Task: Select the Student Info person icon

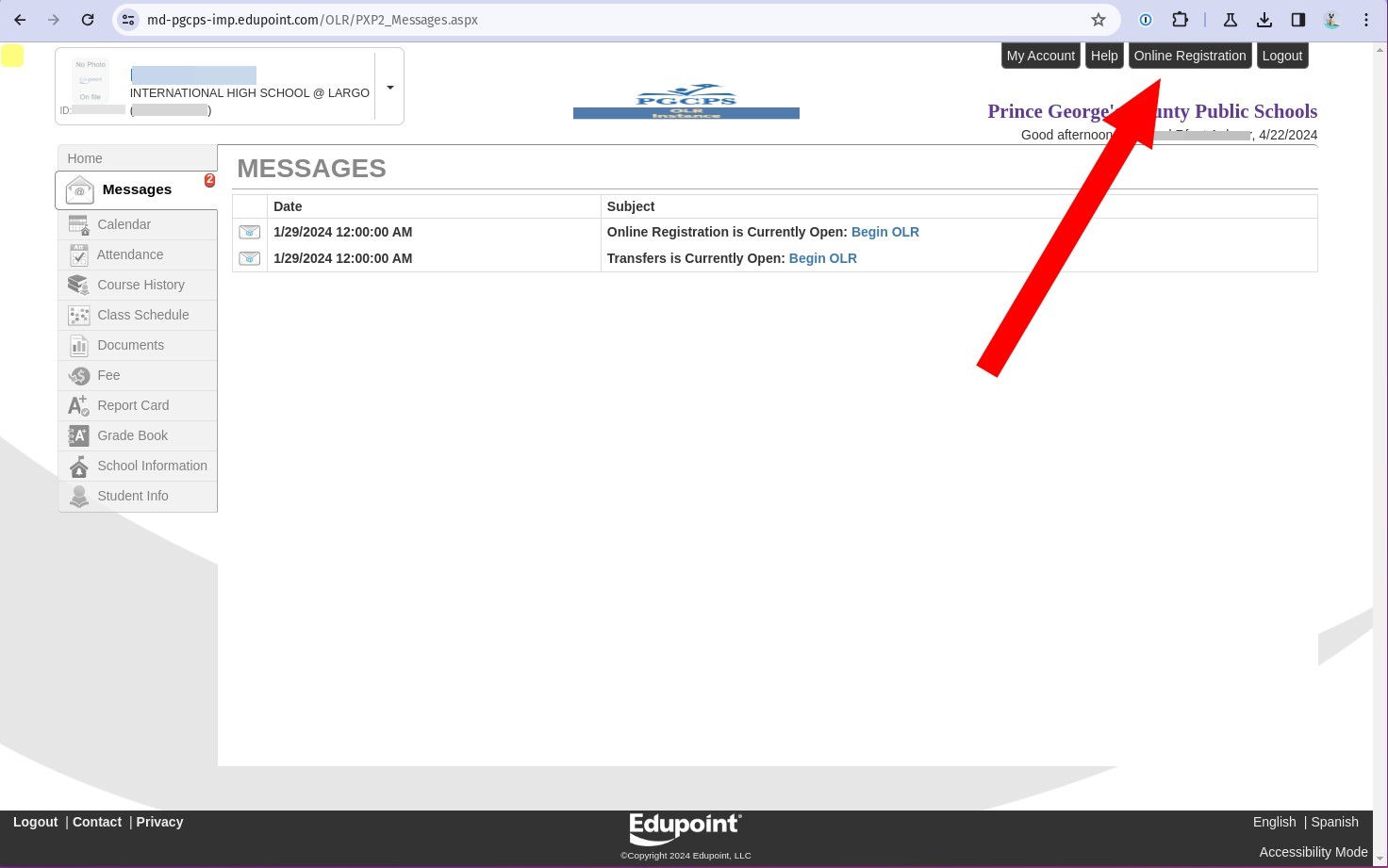Action: [x=79, y=496]
